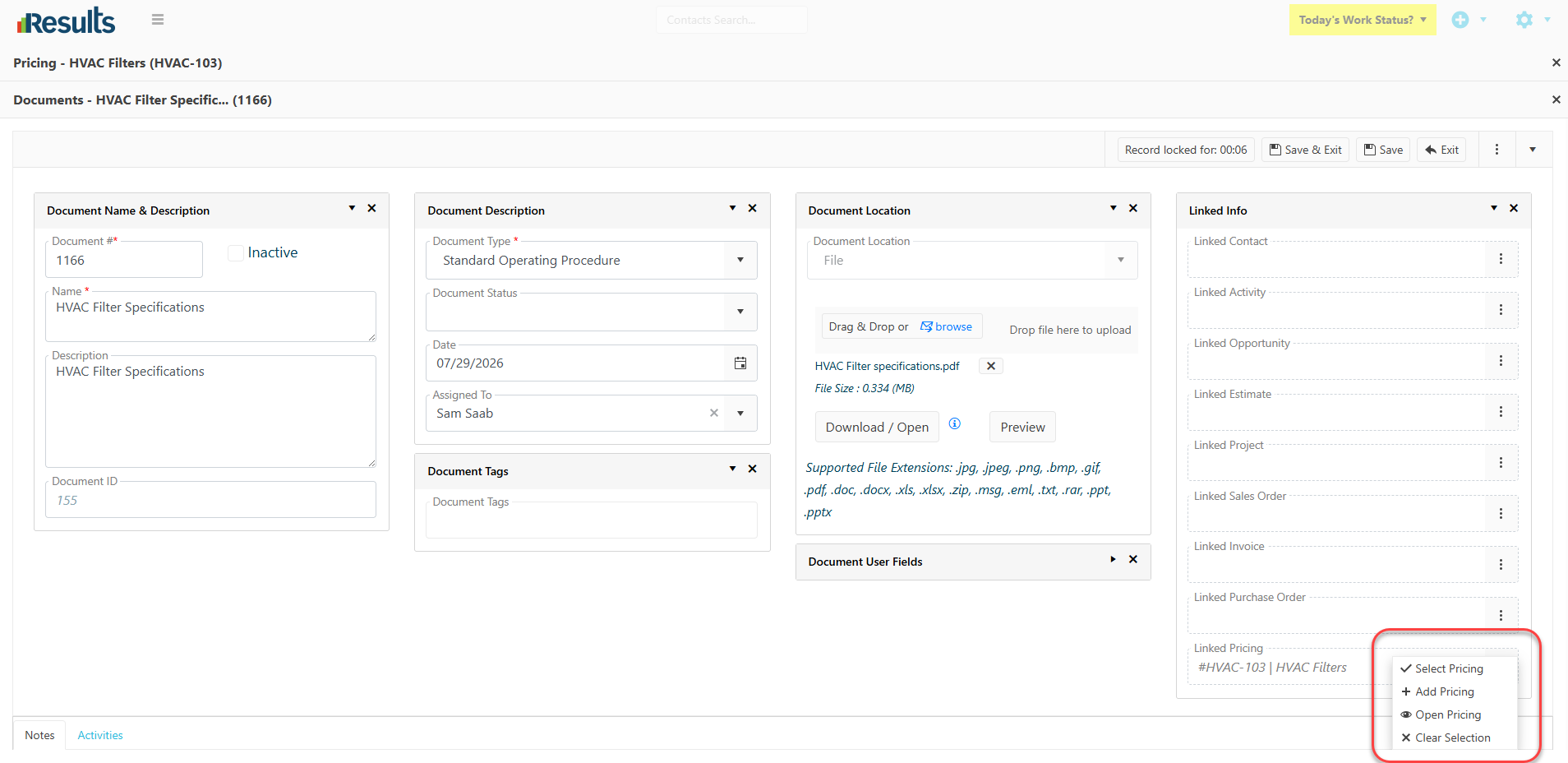Toggle the Inactive checkbox
The width and height of the screenshot is (1568, 763).
point(236,253)
